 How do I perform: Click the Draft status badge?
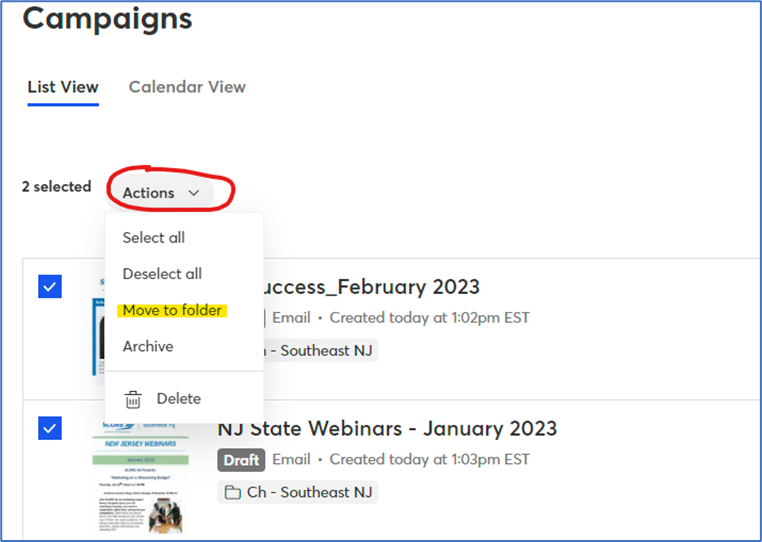241,460
